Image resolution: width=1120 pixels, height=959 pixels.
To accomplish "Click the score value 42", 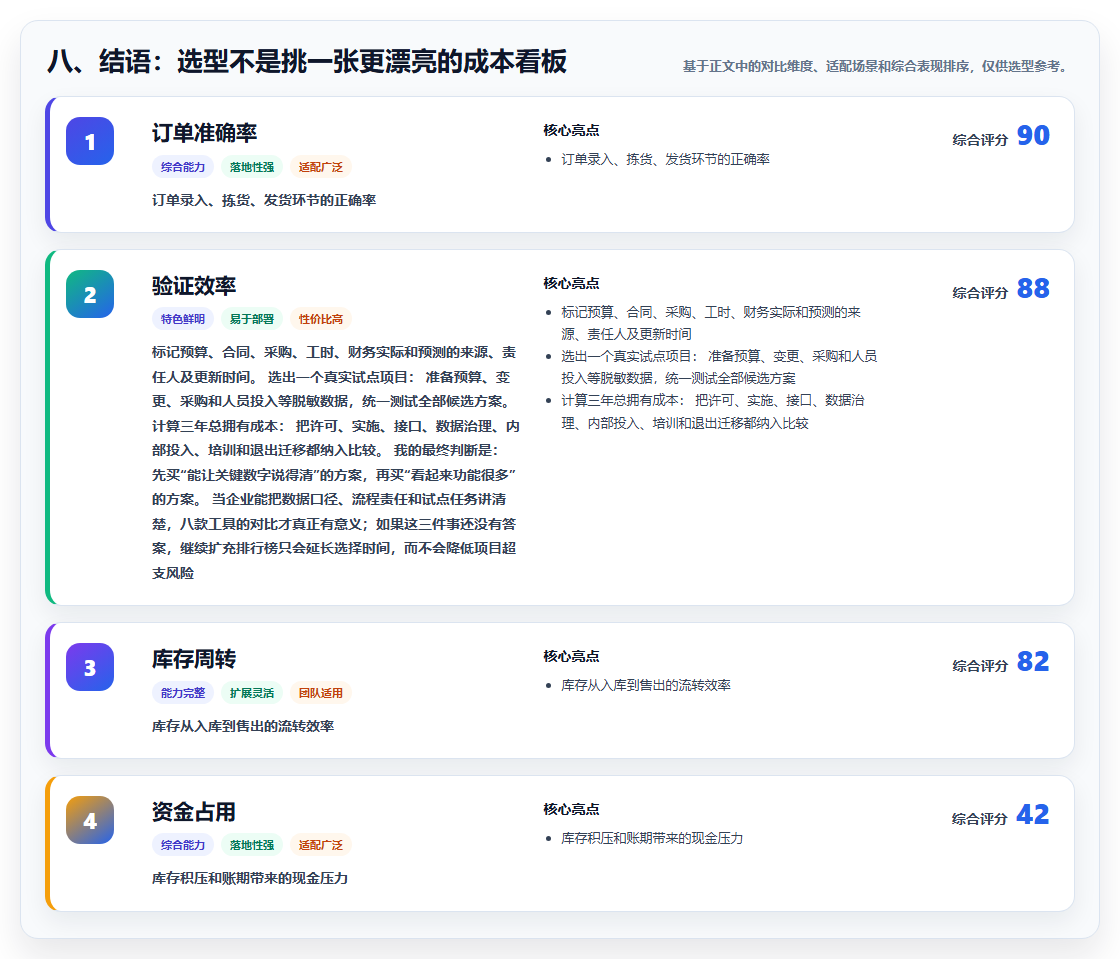I will click(1033, 815).
